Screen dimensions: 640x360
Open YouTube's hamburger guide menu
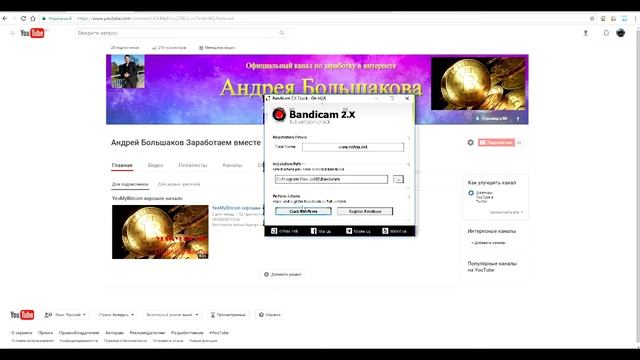tap(12, 33)
